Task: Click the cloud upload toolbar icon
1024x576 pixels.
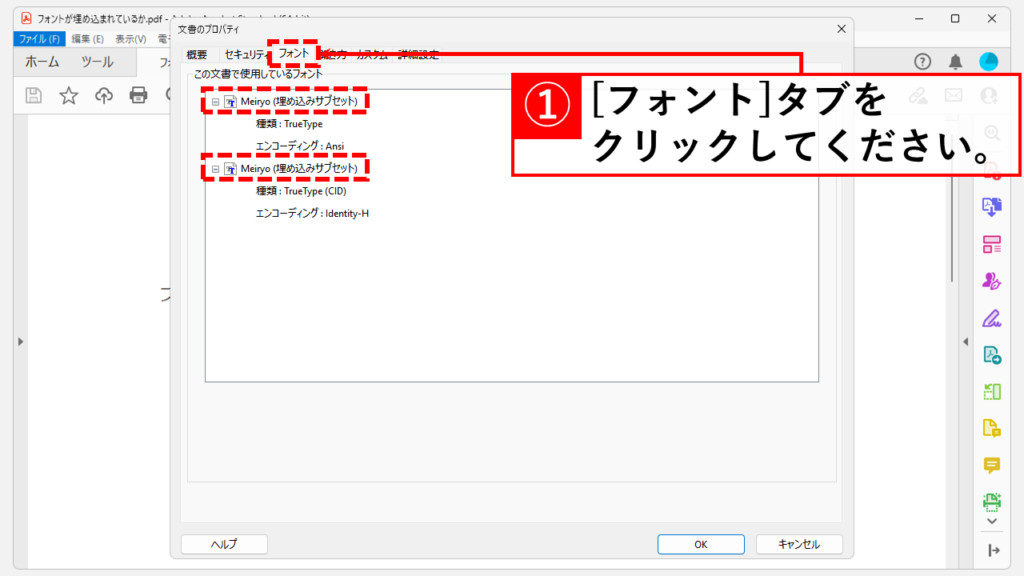Action: coord(104,95)
